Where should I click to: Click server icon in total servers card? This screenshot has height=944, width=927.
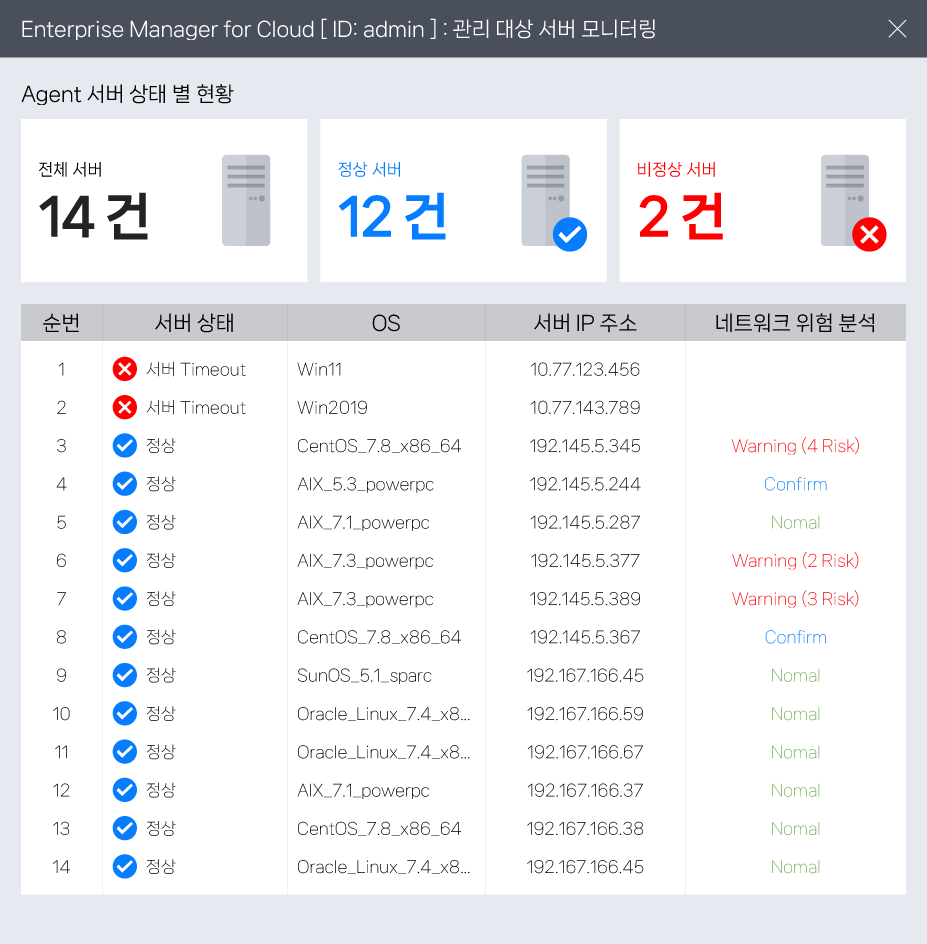tap(246, 200)
